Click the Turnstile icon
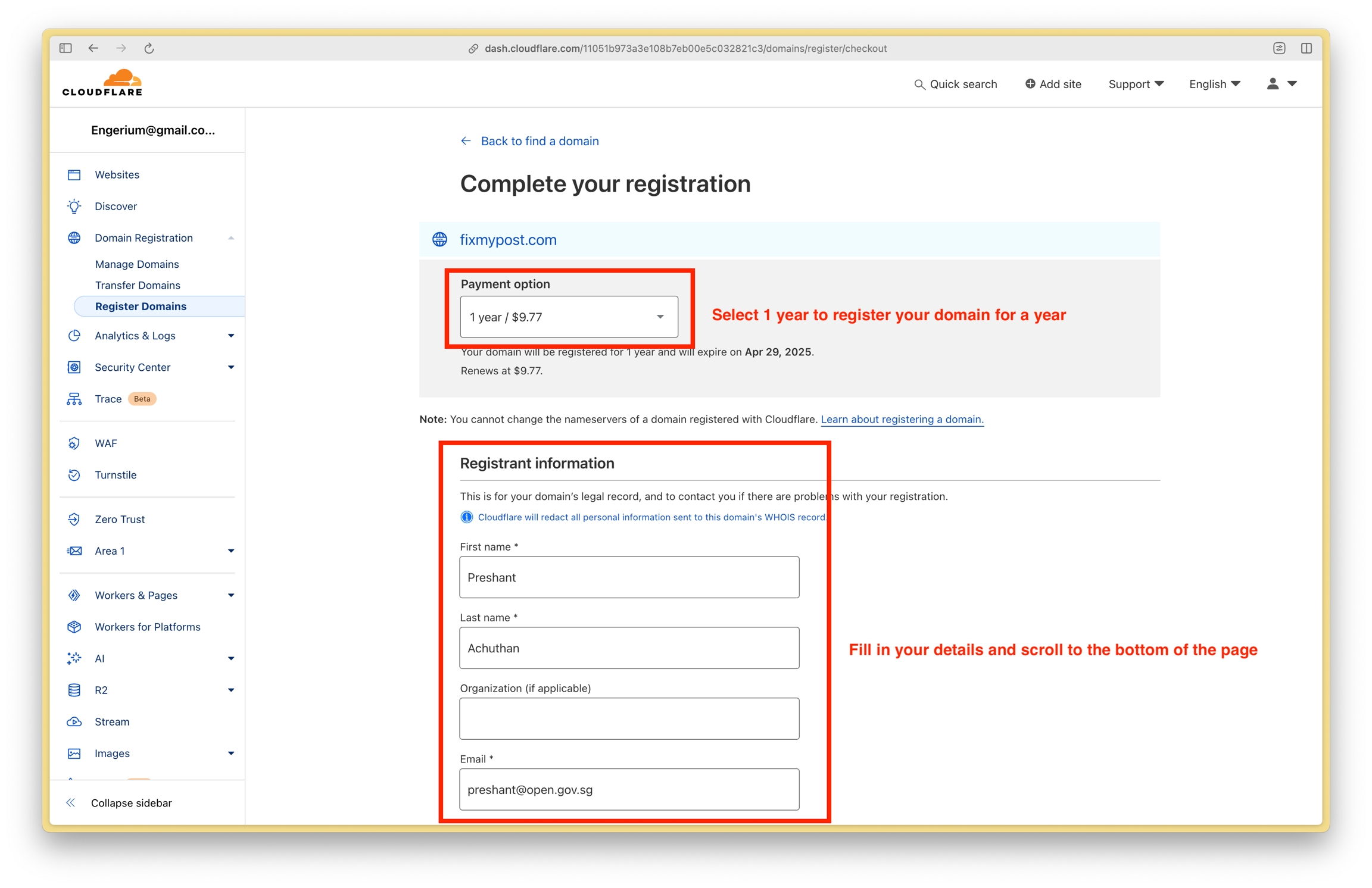 (74, 475)
